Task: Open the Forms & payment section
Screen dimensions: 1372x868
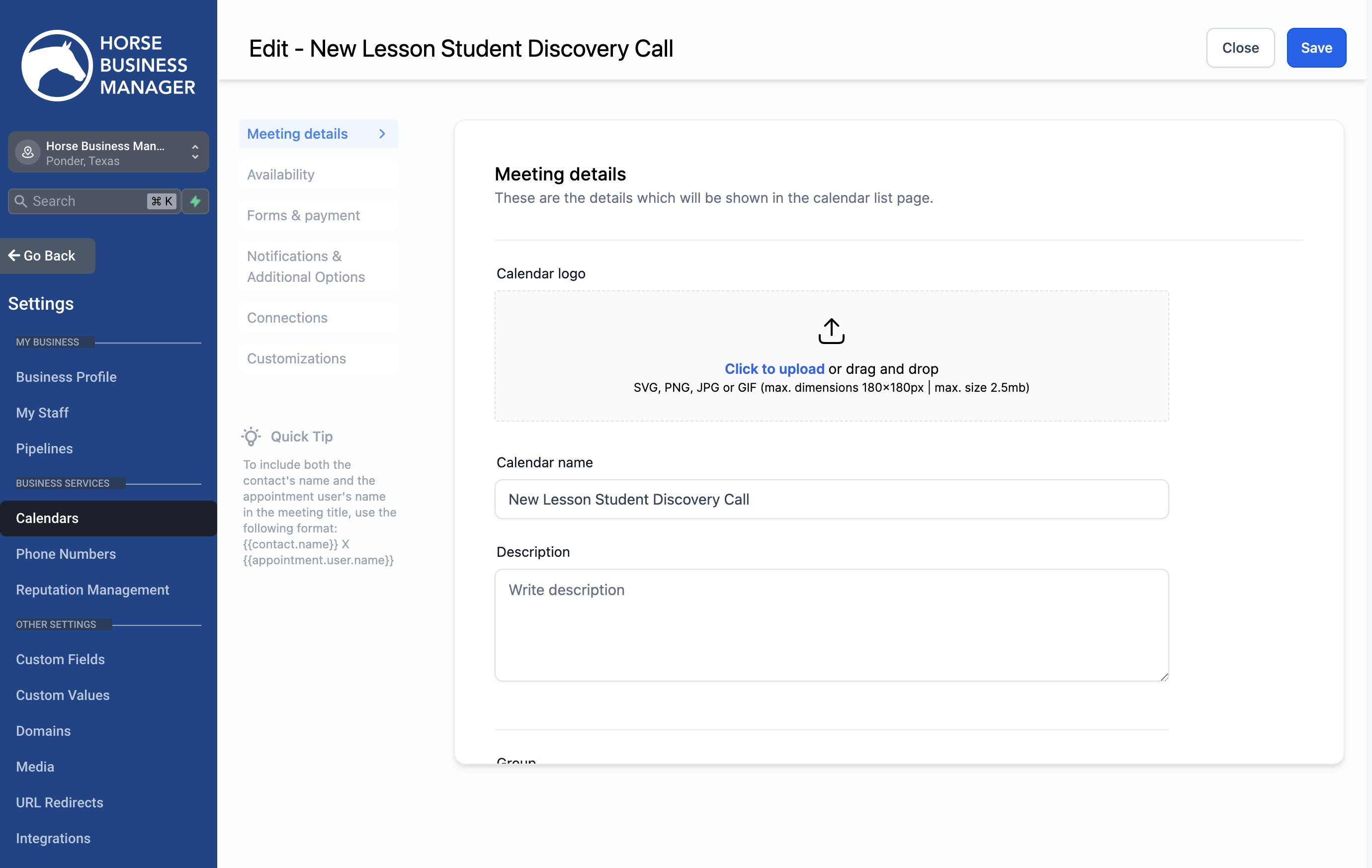Action: (x=319, y=215)
